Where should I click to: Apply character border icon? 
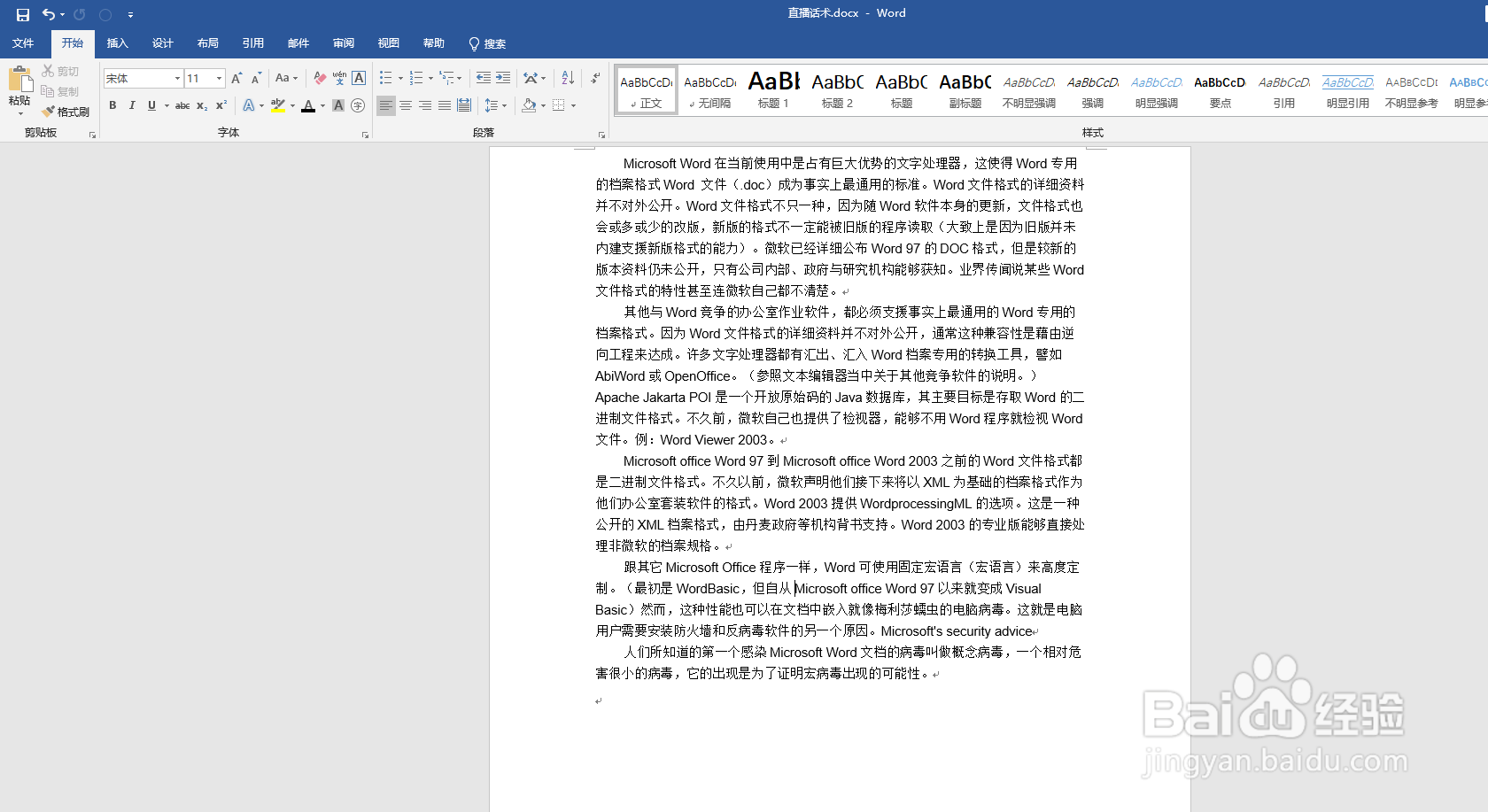click(359, 78)
